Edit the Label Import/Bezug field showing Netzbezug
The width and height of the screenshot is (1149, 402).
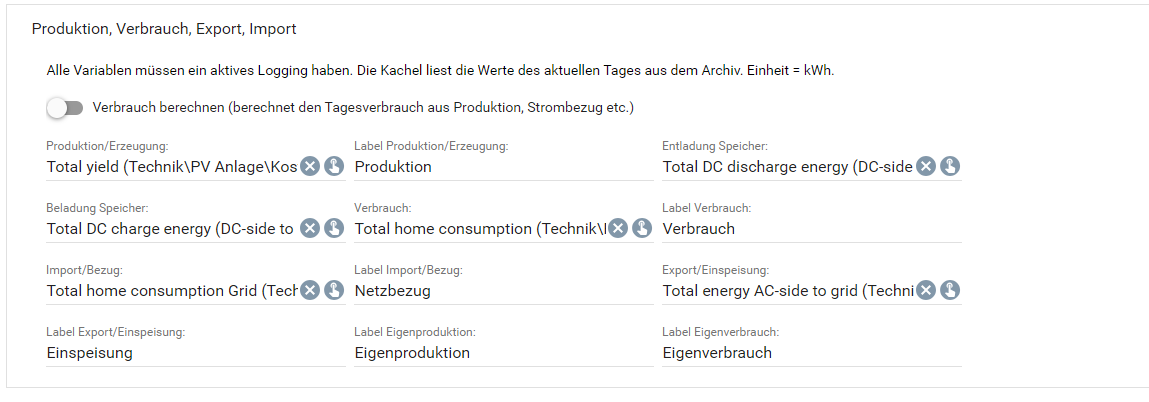(503, 291)
